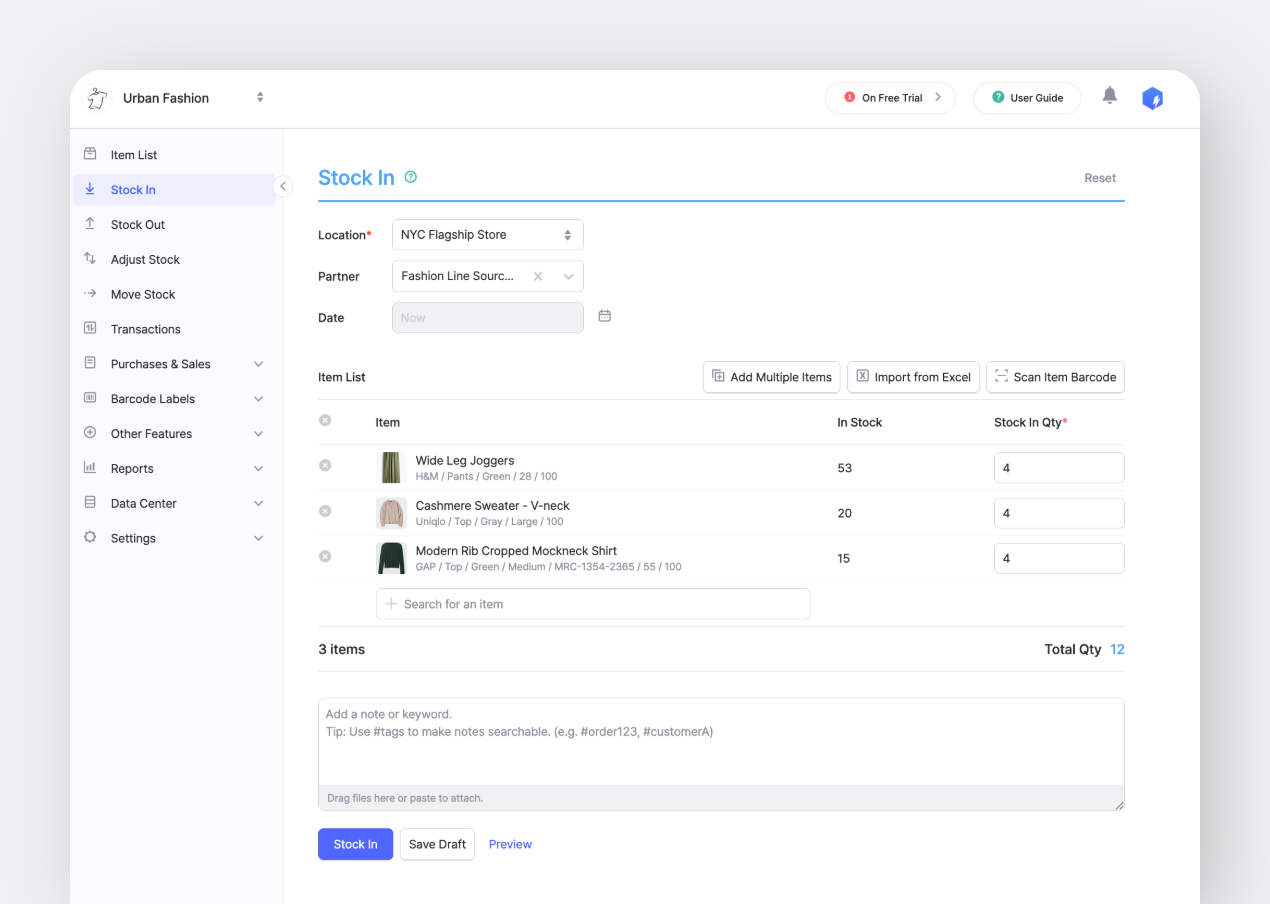Open Transactions from sidebar
Screen dimensions: 1270x904
pos(145,329)
